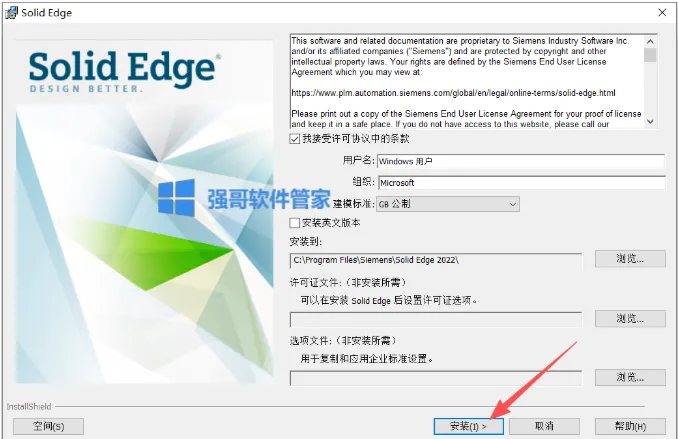The image size is (678, 439).
Task: Click the license text scroll up arrow
Action: click(x=650, y=41)
